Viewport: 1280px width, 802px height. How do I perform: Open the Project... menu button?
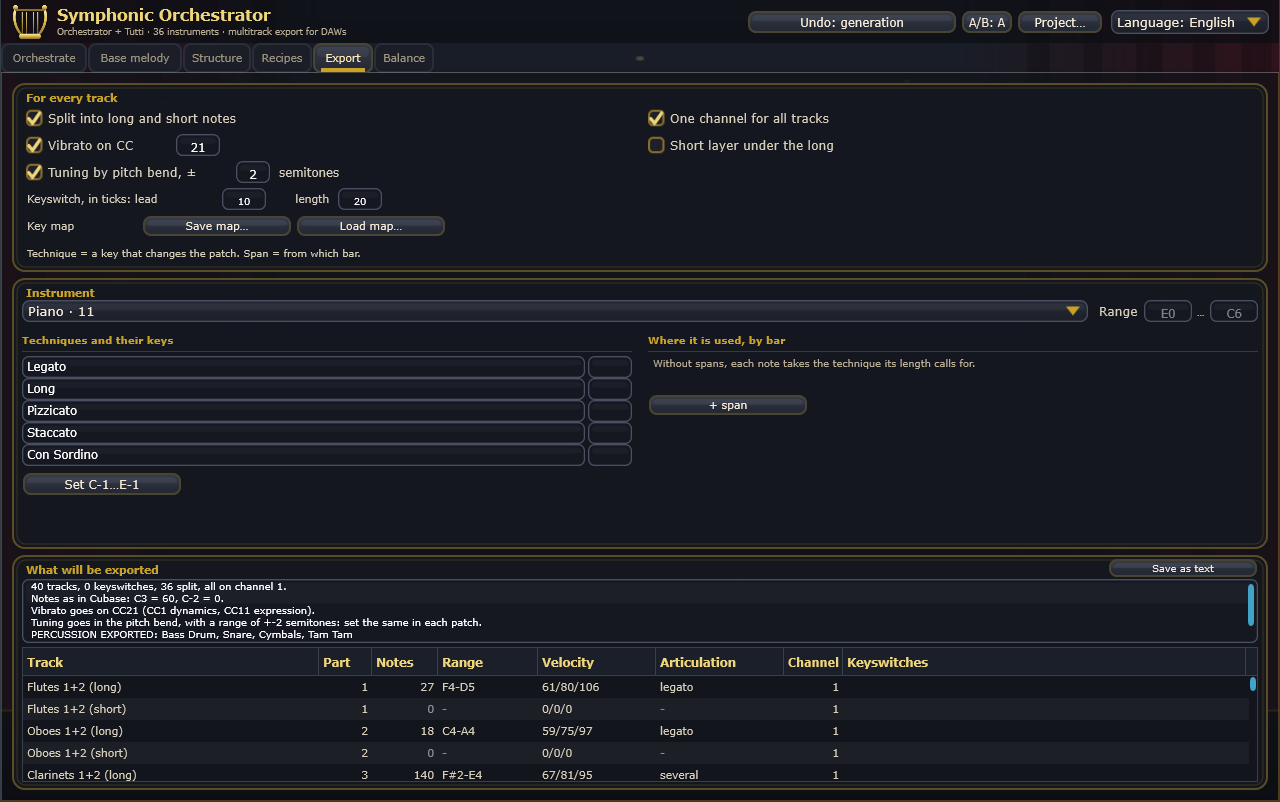pyautogui.click(x=1060, y=22)
